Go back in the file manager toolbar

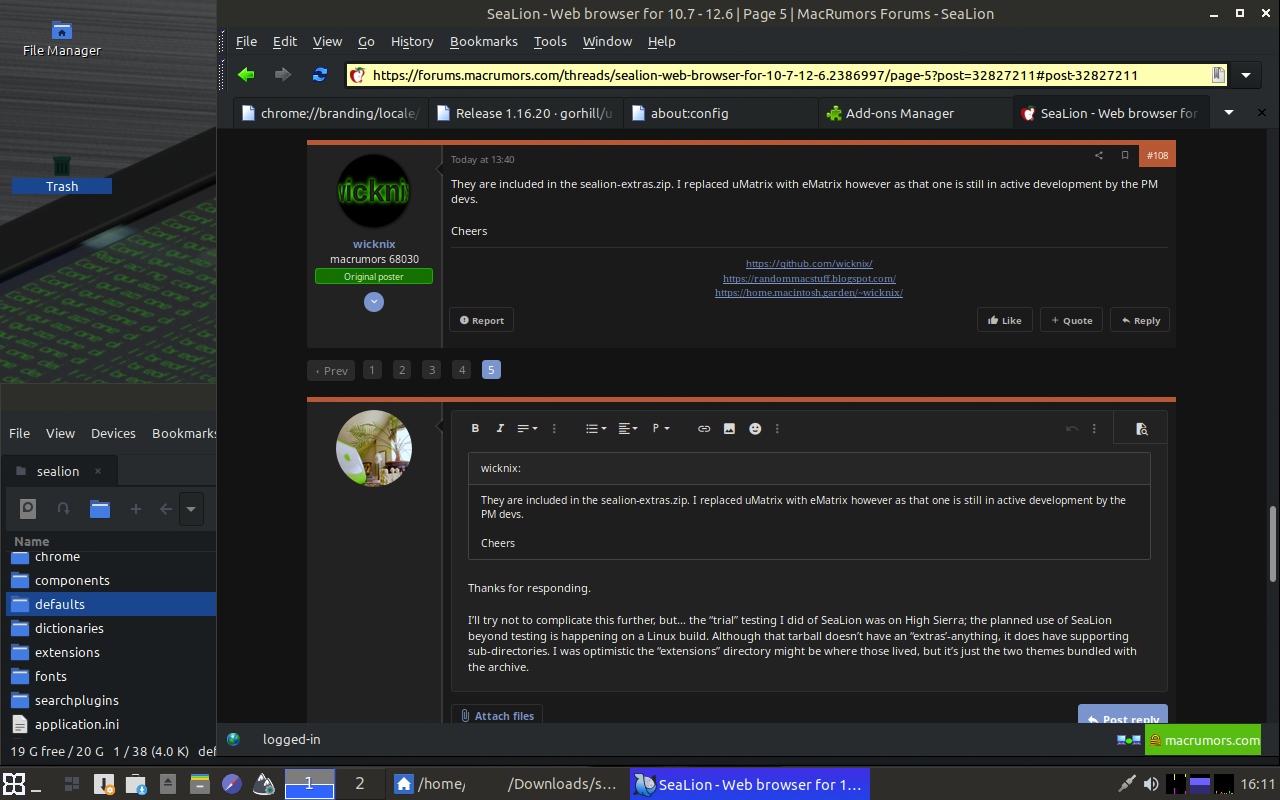point(166,509)
